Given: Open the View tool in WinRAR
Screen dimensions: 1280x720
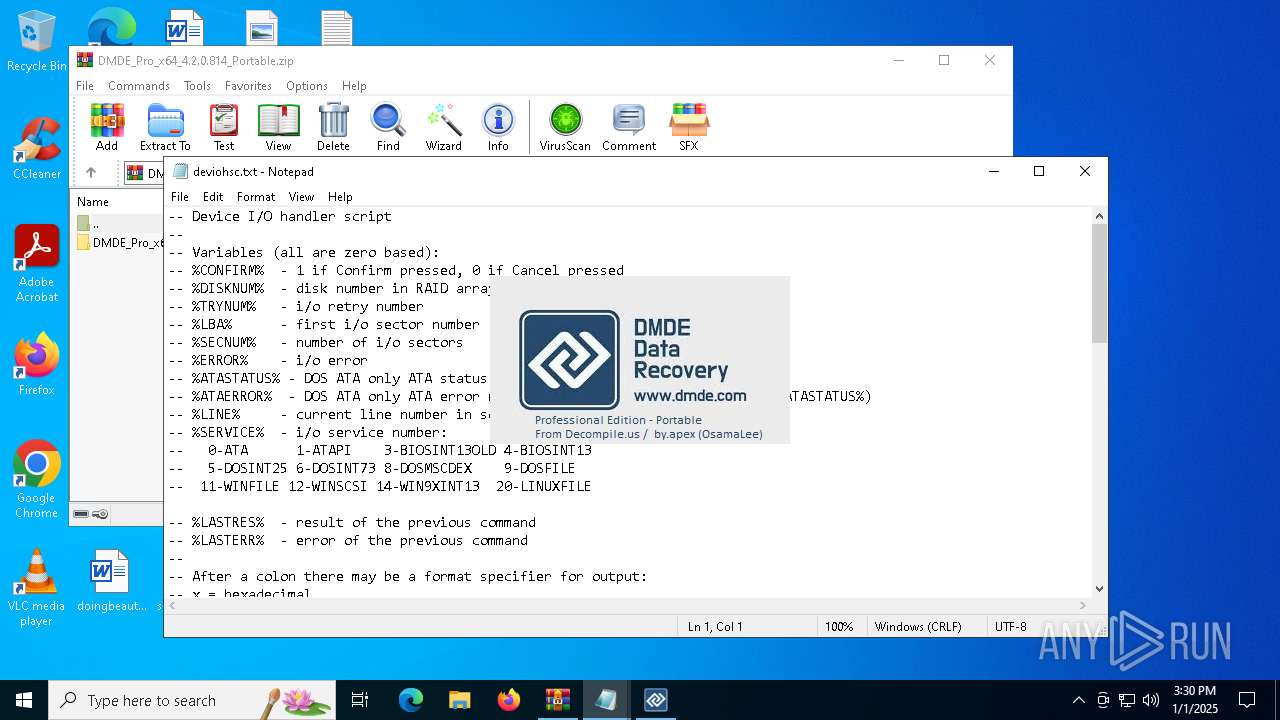Looking at the screenshot, I should pyautogui.click(x=278, y=127).
